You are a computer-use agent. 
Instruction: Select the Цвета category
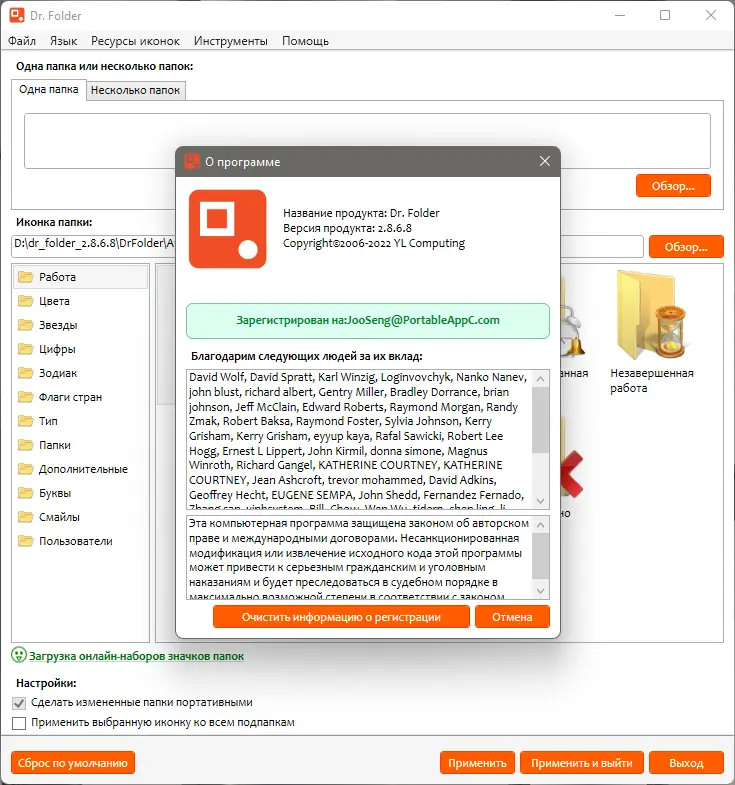(81, 301)
